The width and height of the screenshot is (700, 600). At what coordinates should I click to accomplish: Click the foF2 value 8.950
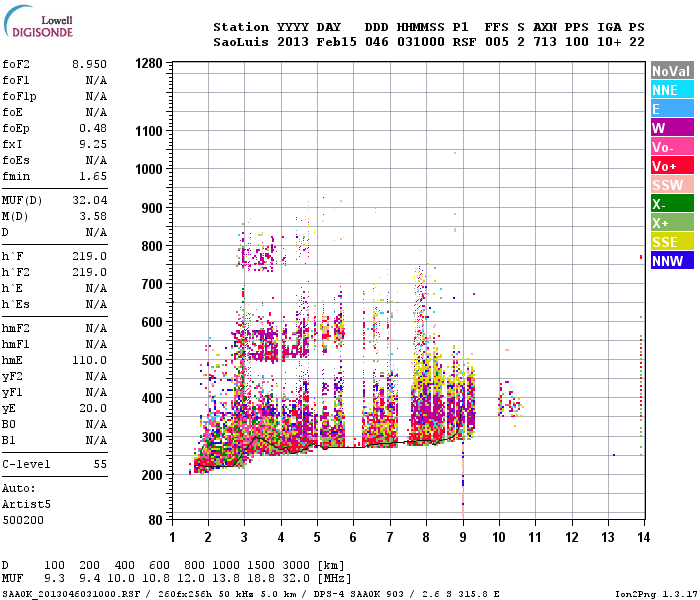pyautogui.click(x=89, y=64)
